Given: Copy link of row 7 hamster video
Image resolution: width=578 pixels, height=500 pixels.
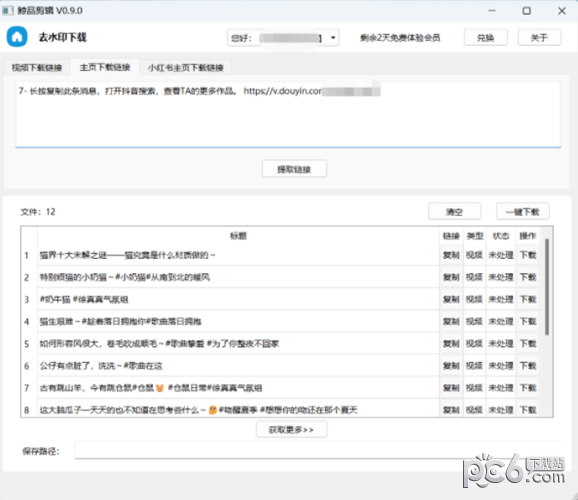Looking at the screenshot, I should (x=451, y=388).
